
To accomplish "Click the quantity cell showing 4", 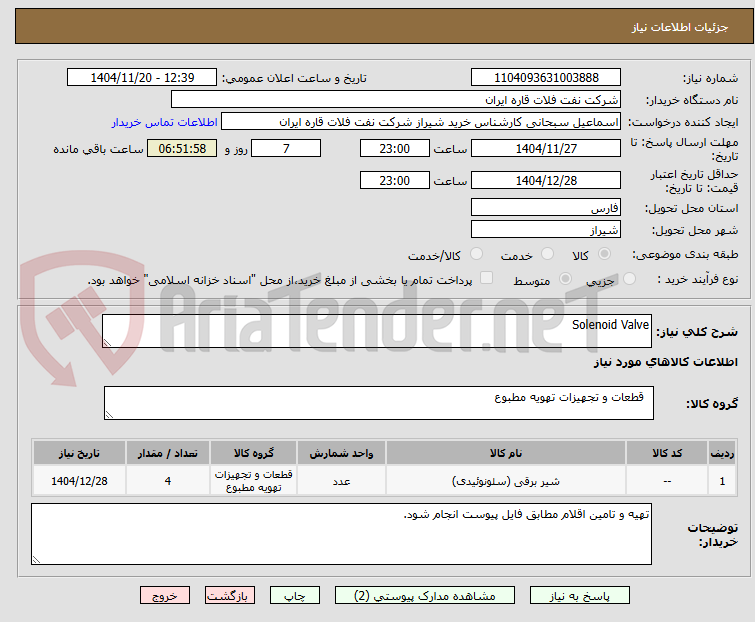I will tap(168, 480).
